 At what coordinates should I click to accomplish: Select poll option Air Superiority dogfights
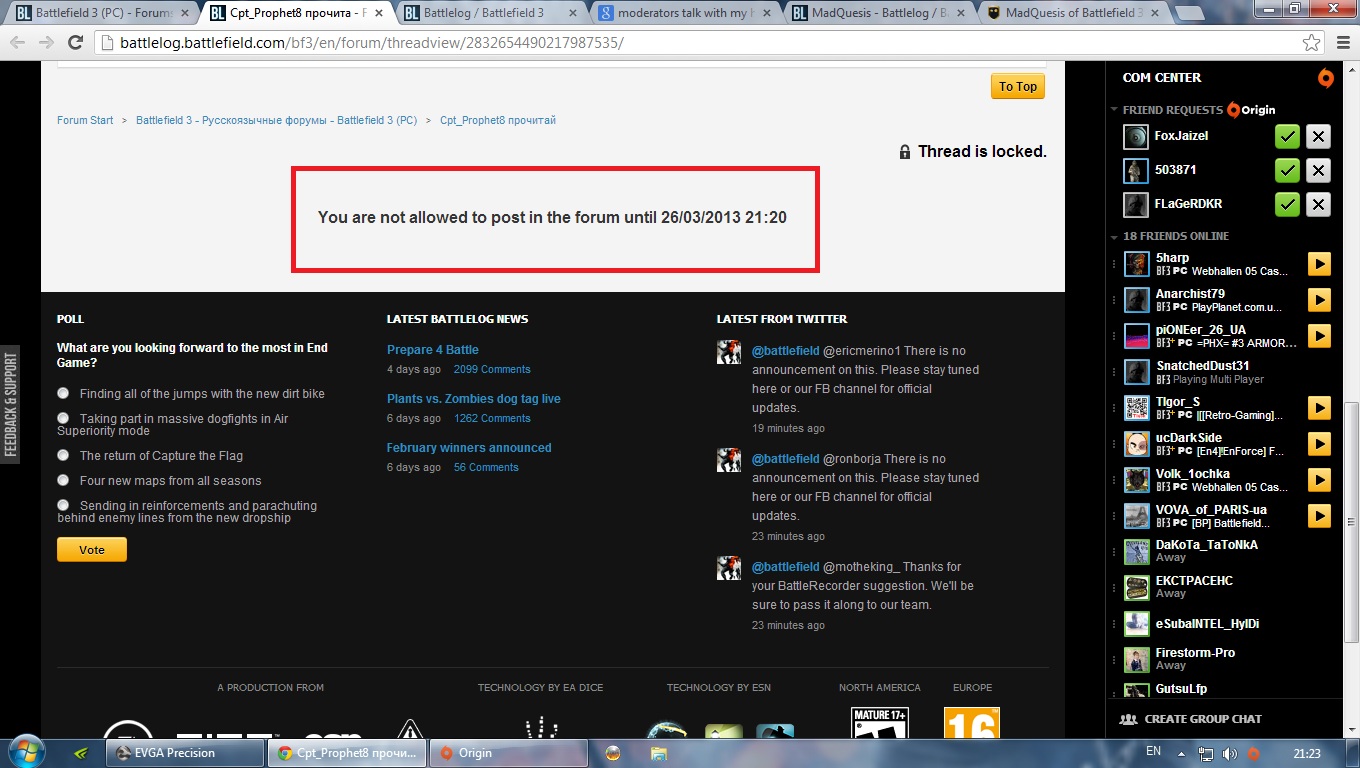click(64, 418)
